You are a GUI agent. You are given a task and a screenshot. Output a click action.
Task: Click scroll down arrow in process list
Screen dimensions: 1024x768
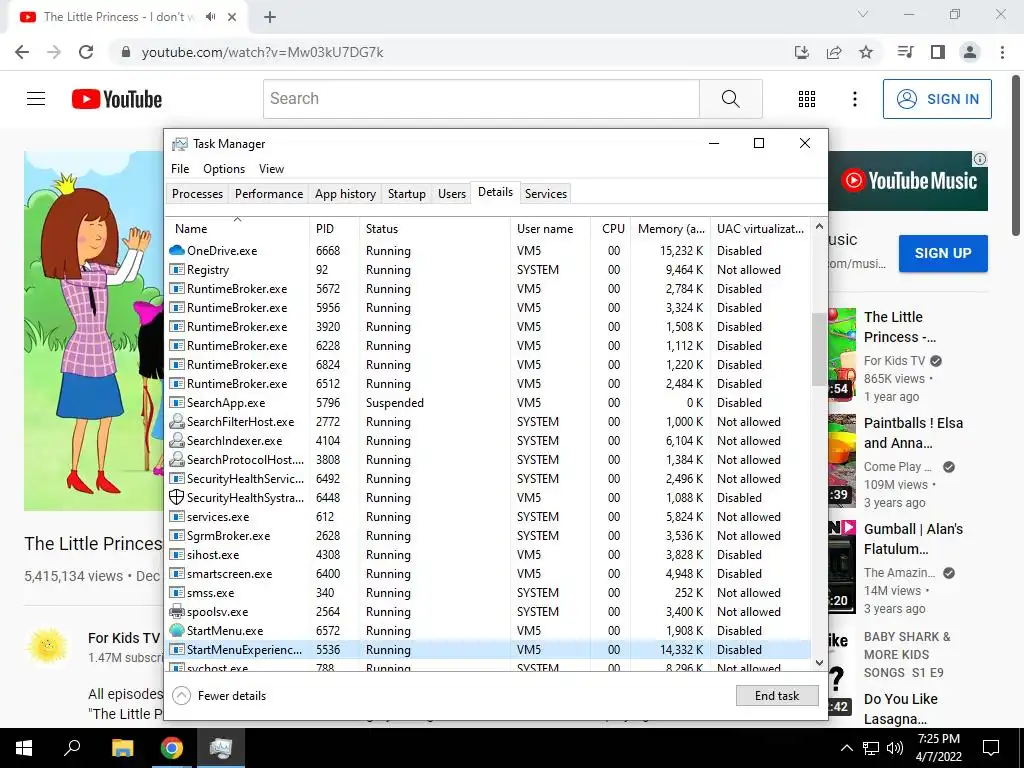tap(820, 662)
